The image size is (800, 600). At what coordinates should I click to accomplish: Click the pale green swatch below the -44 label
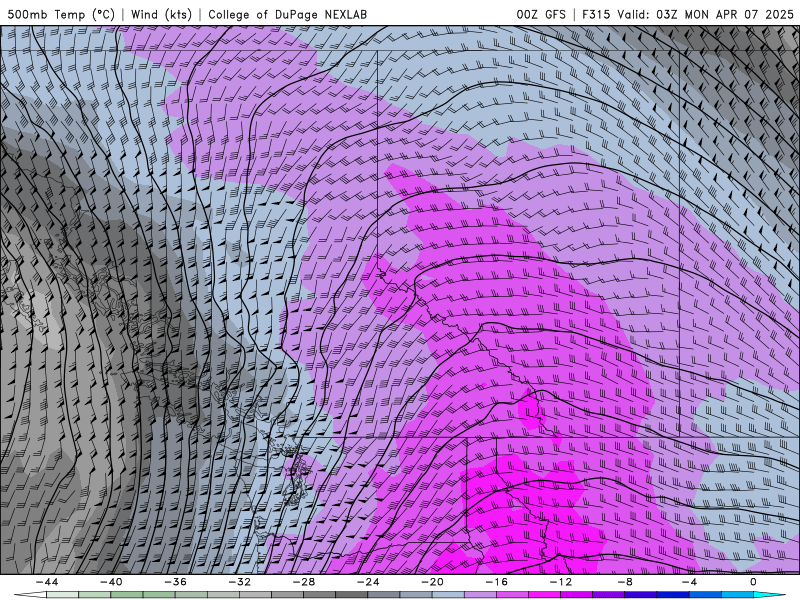62,595
